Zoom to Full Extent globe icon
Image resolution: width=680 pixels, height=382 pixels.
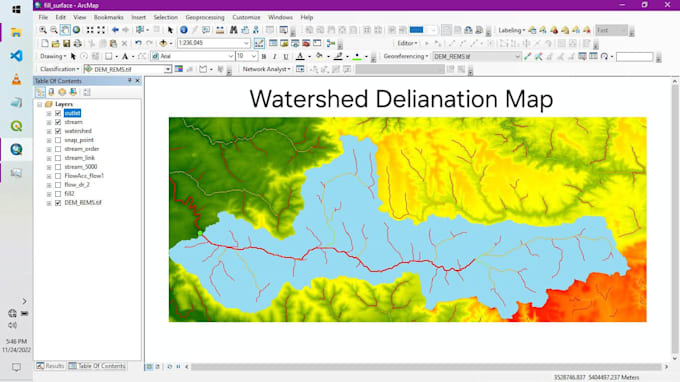click(76, 30)
